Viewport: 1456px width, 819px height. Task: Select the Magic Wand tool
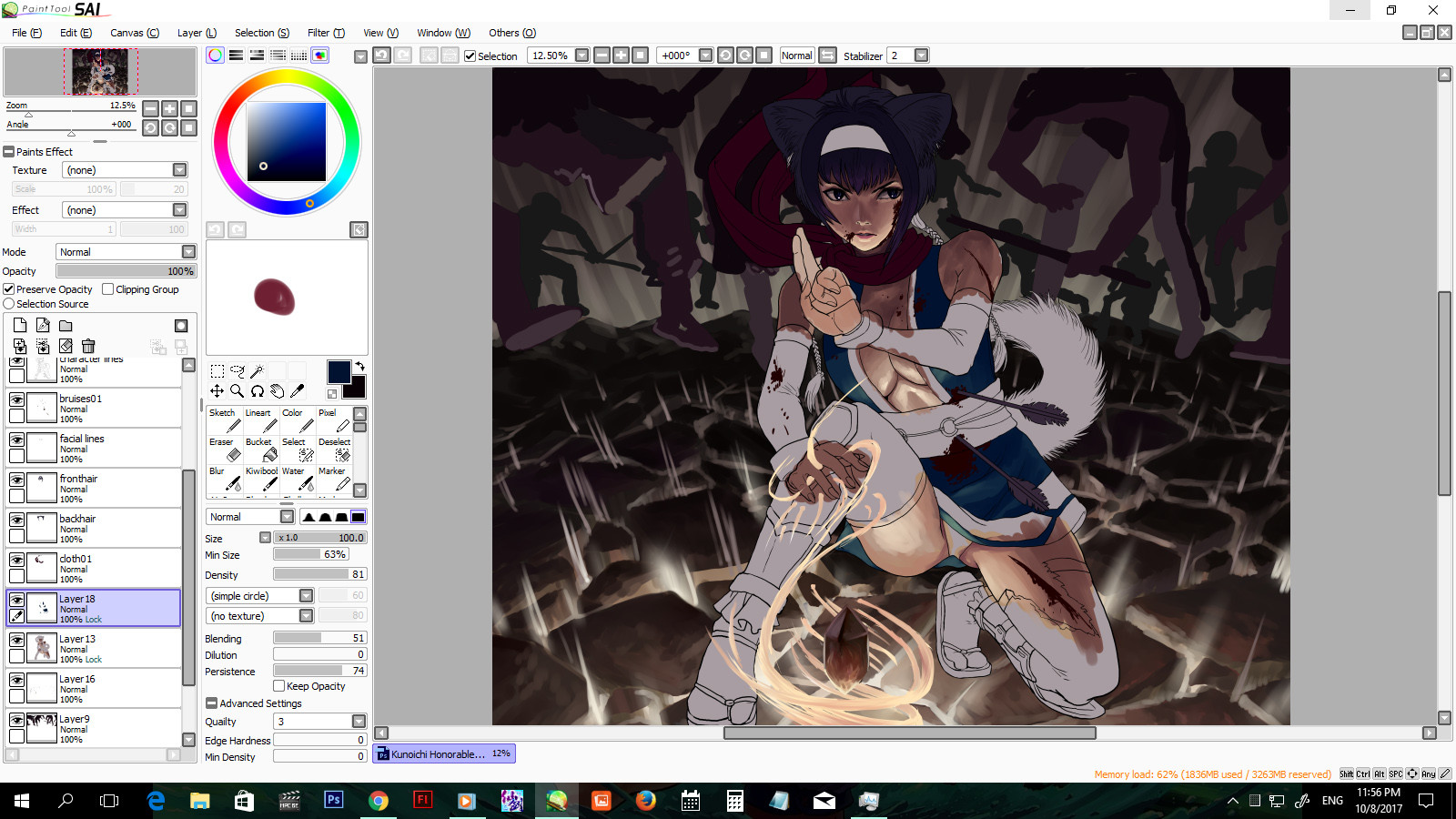(257, 370)
